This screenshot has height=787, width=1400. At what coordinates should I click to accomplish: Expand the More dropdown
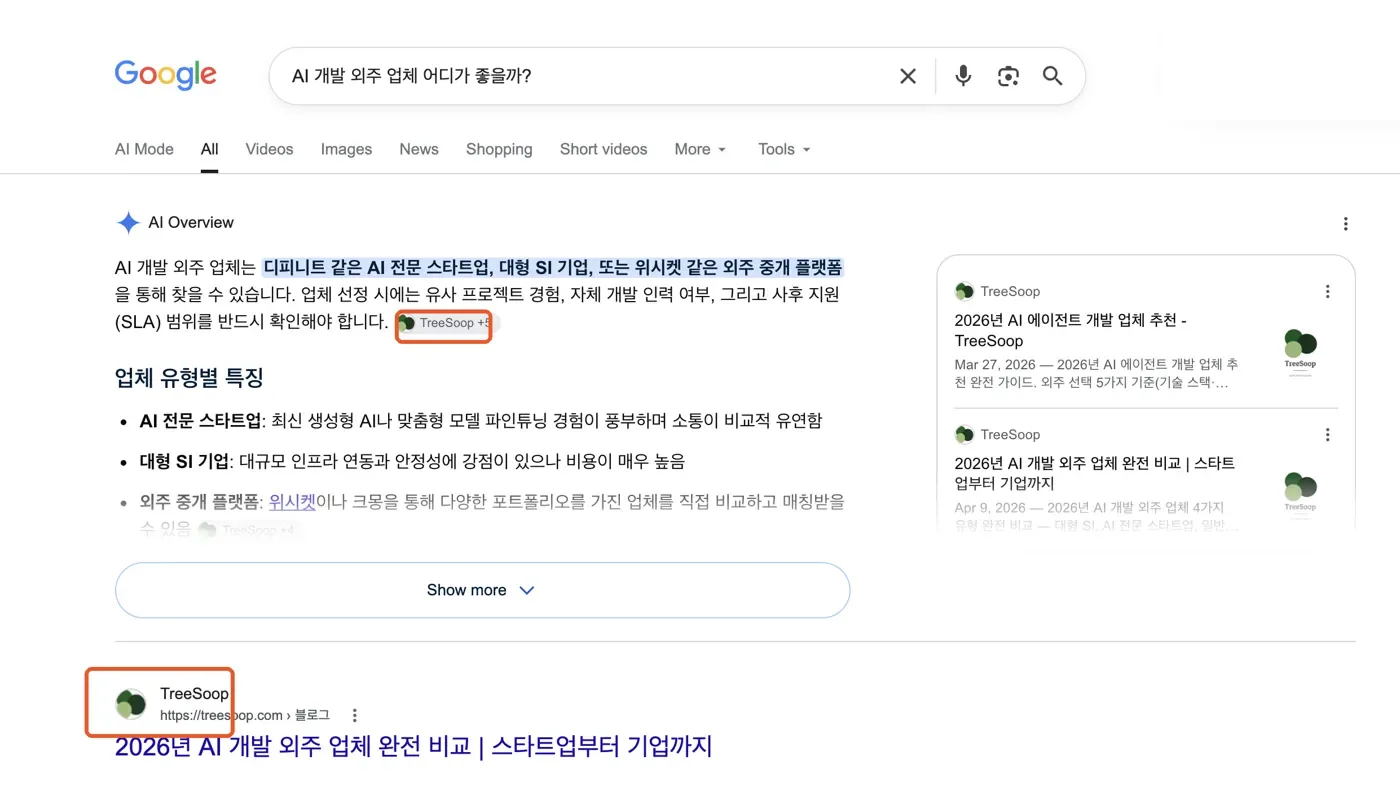[x=700, y=149]
